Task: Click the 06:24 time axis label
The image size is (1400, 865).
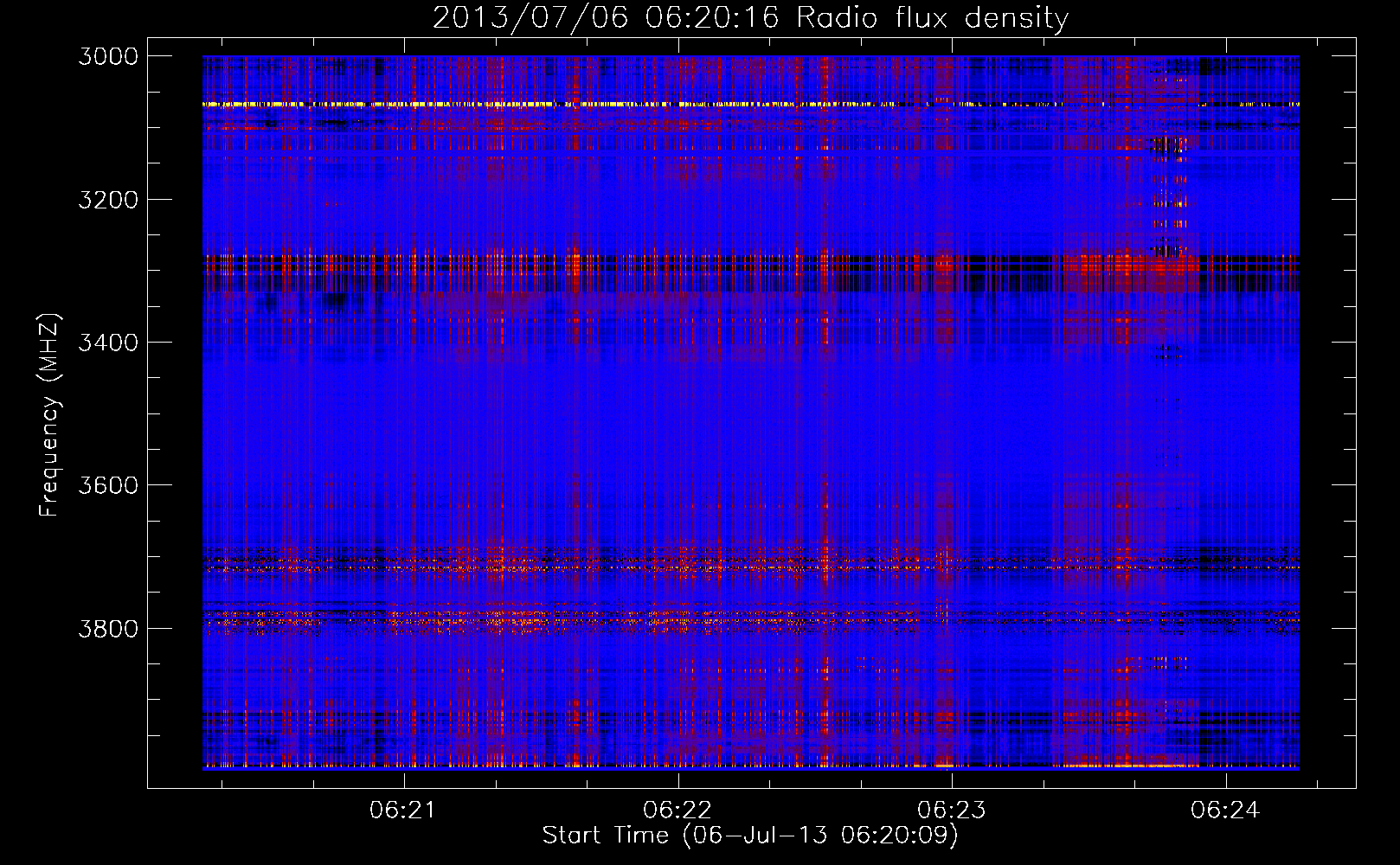Action: point(1225,811)
